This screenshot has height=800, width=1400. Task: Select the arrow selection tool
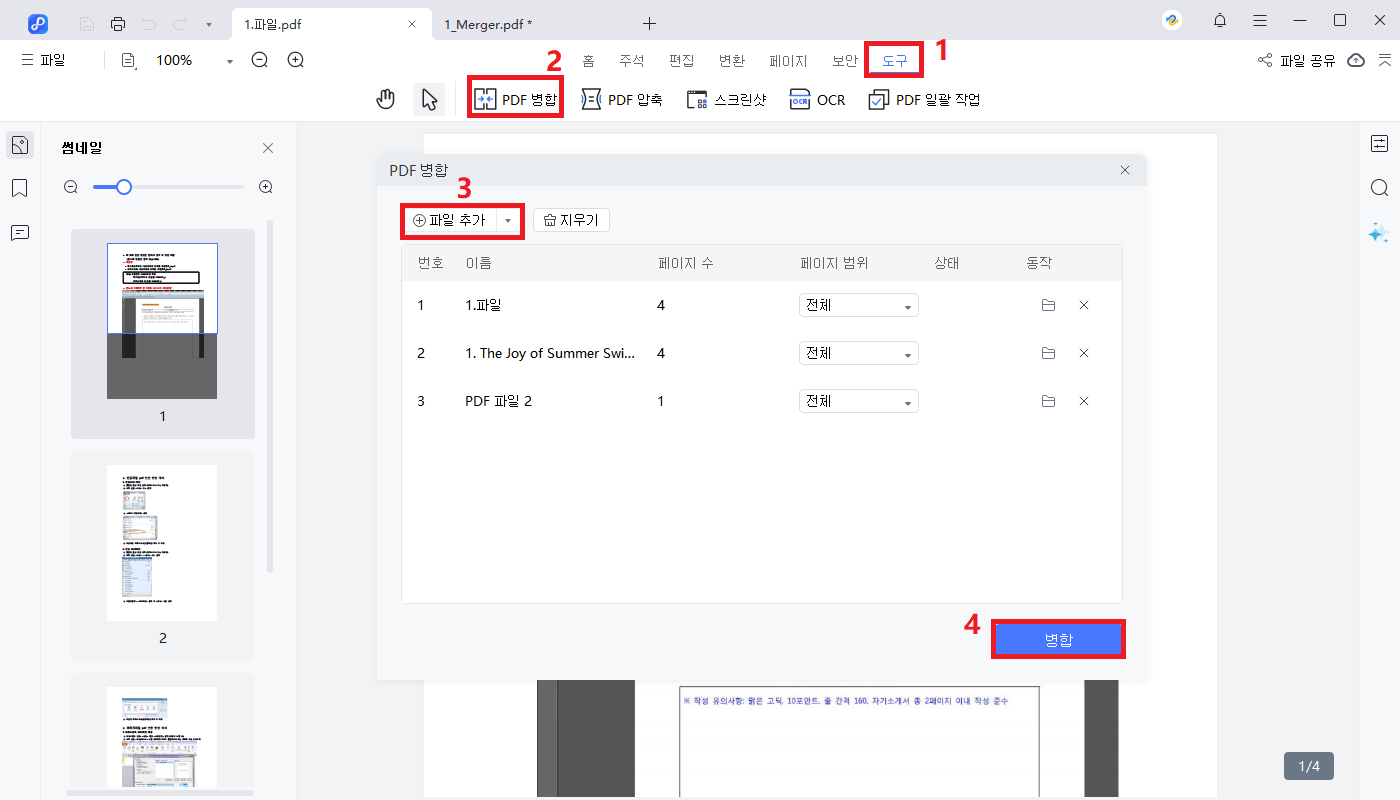coord(429,98)
